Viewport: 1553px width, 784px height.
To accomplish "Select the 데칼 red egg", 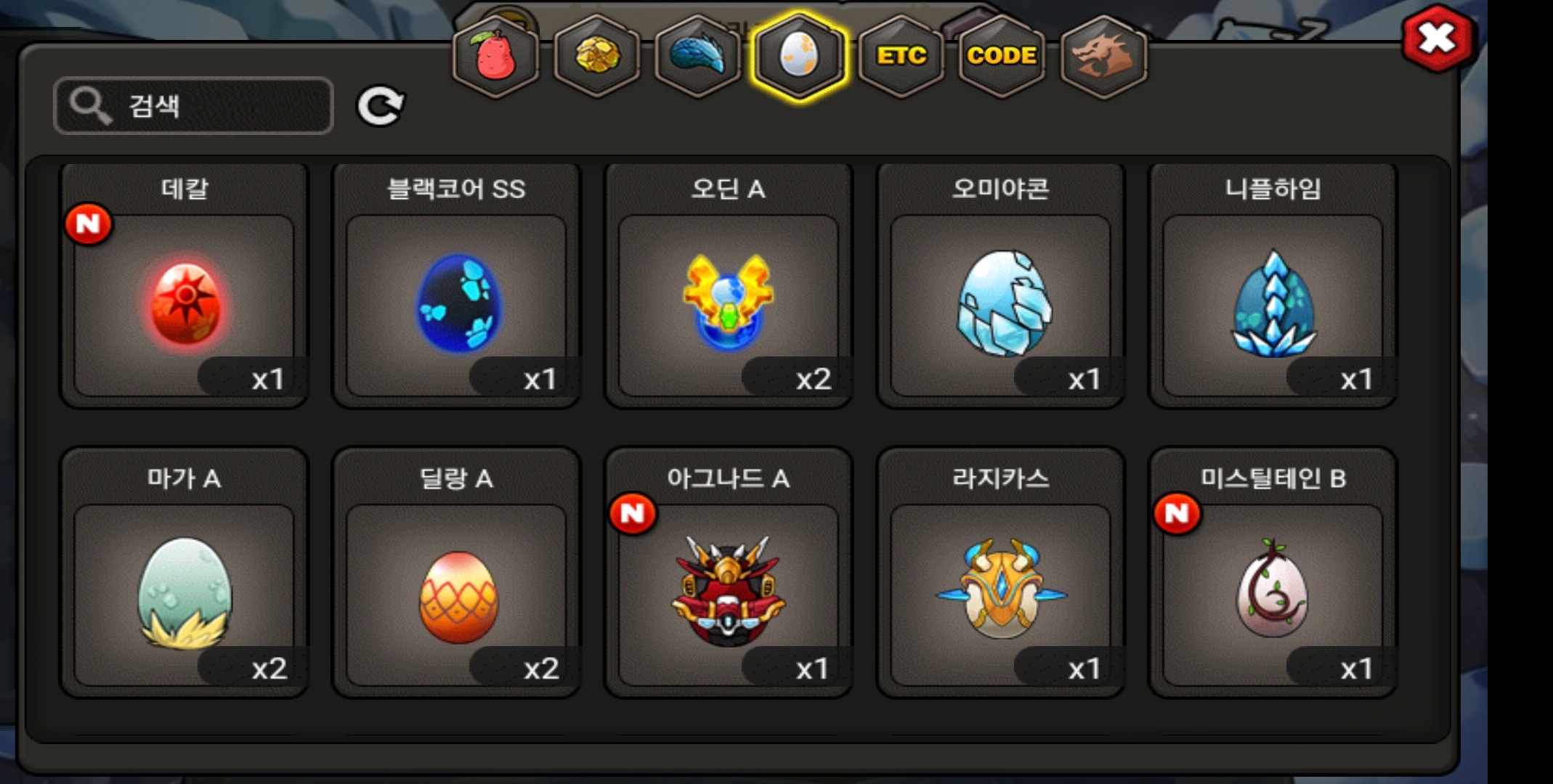I will pos(185,286).
